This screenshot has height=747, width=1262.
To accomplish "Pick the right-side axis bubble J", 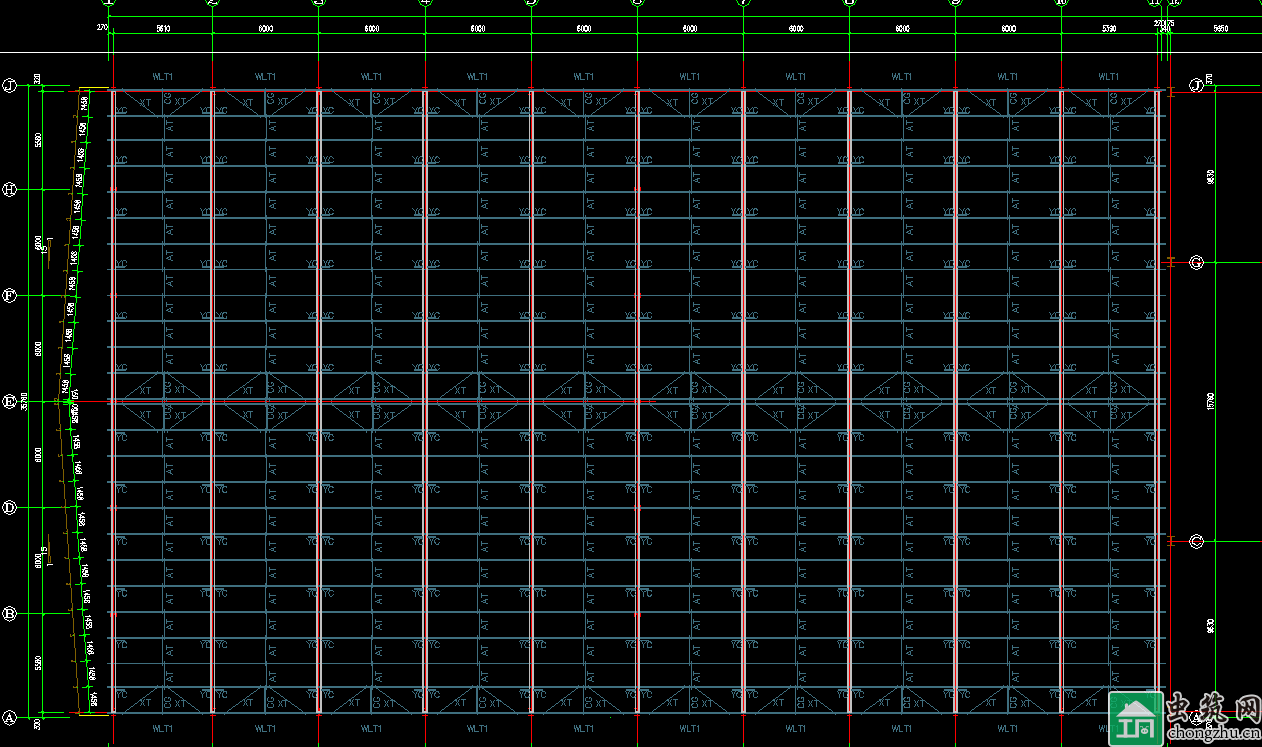I will [1196, 85].
